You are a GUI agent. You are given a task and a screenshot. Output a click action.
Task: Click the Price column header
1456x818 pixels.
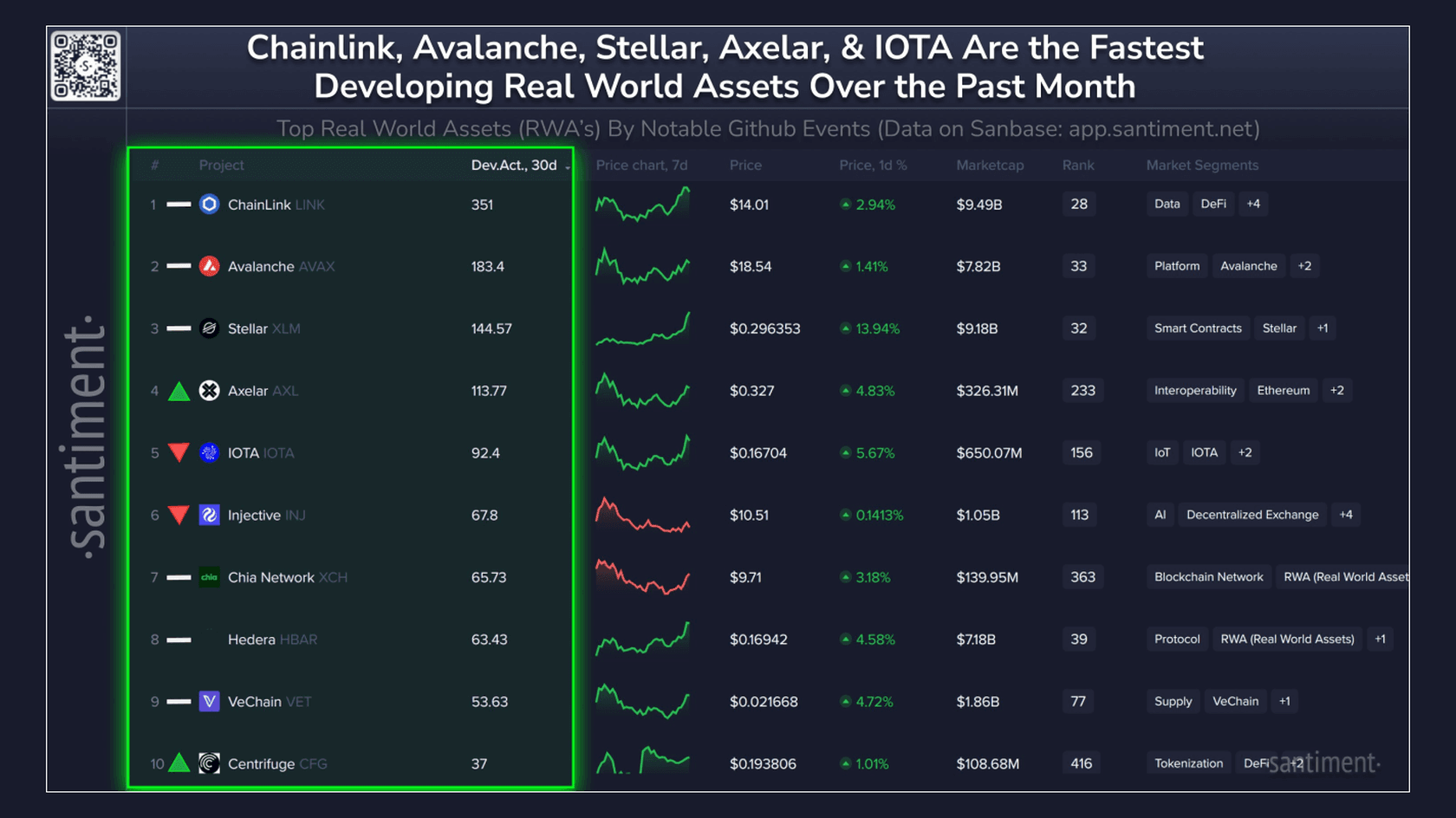click(x=745, y=165)
